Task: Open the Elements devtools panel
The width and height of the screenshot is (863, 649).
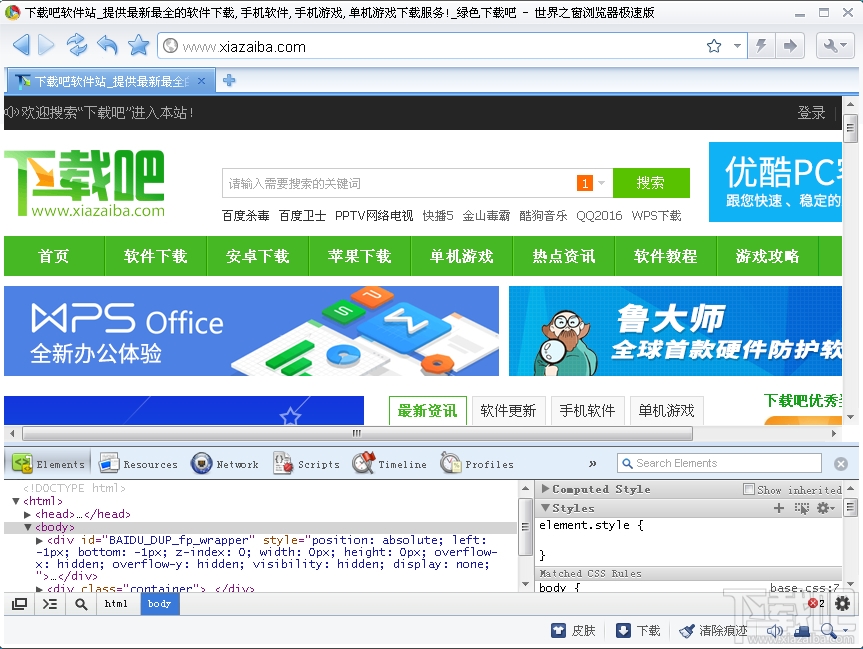Action: coord(49,464)
